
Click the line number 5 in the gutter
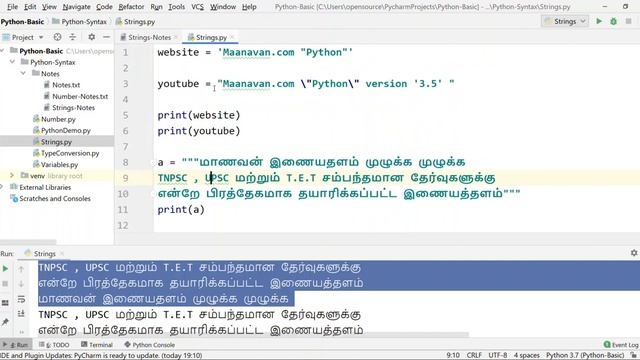[125, 115]
